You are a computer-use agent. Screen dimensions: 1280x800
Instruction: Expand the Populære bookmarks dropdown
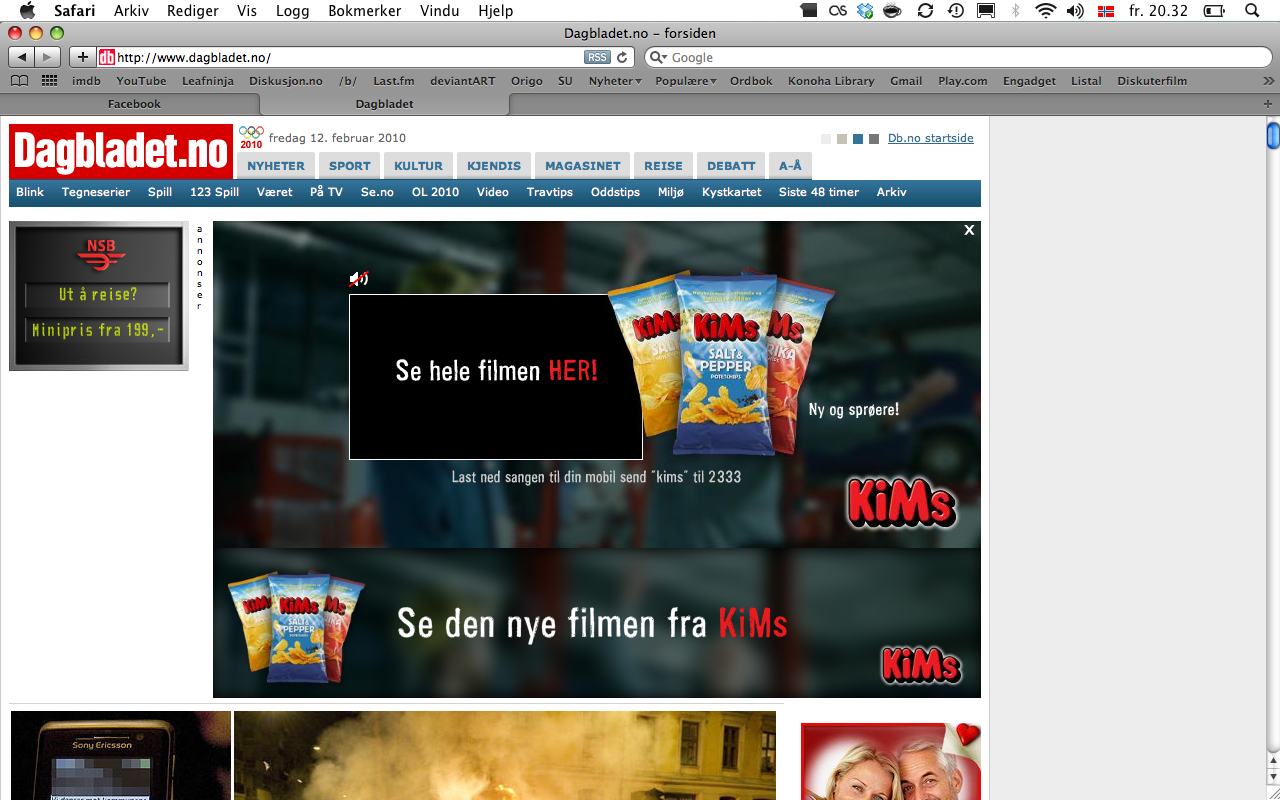[x=686, y=81]
